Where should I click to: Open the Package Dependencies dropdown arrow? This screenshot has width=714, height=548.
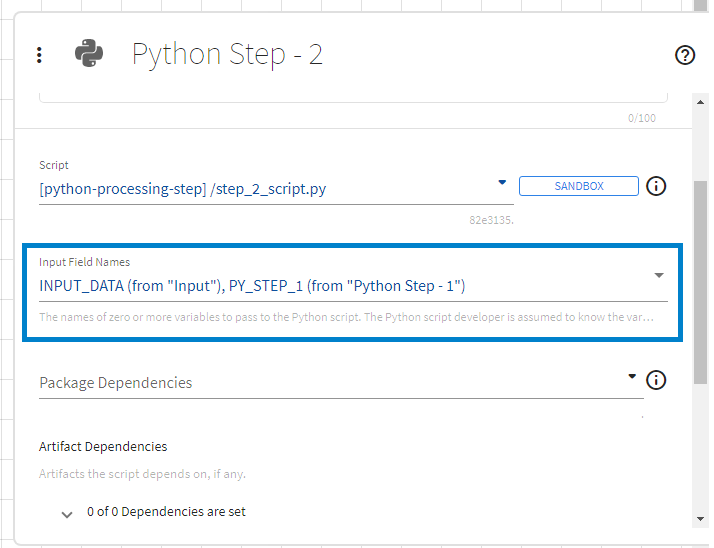click(x=632, y=377)
